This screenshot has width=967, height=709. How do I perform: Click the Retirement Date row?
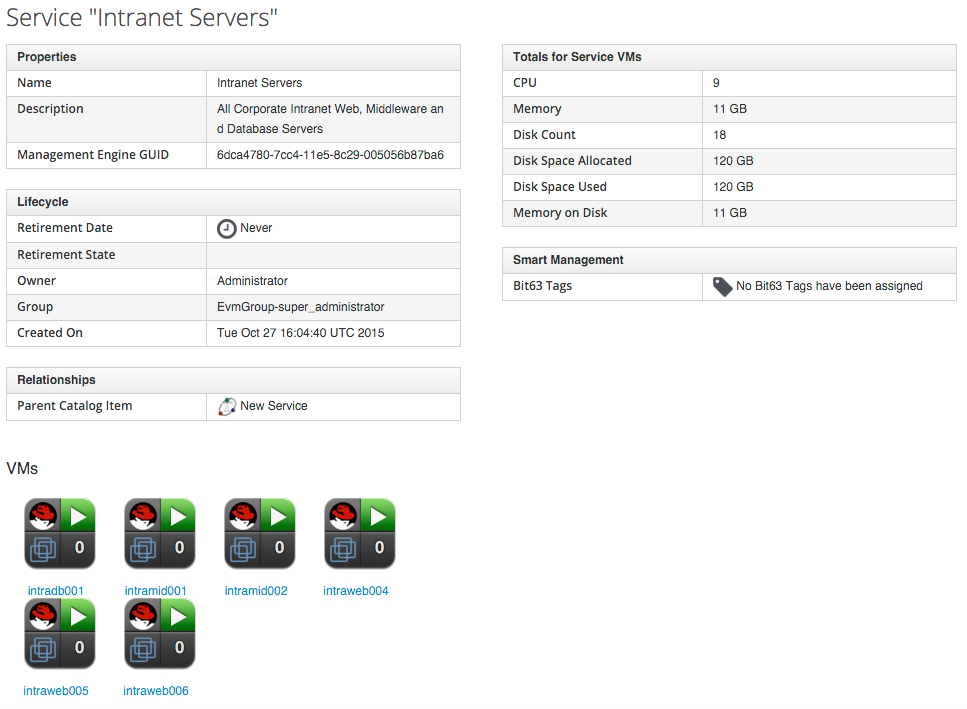pos(233,229)
